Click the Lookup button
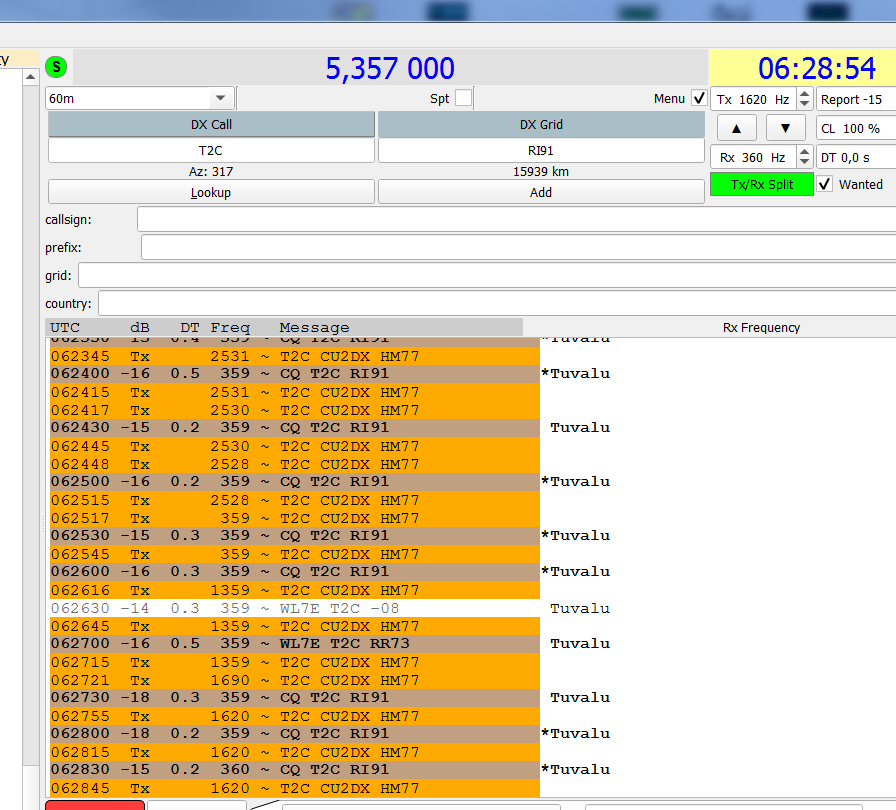896x810 pixels. pyautogui.click(x=211, y=193)
